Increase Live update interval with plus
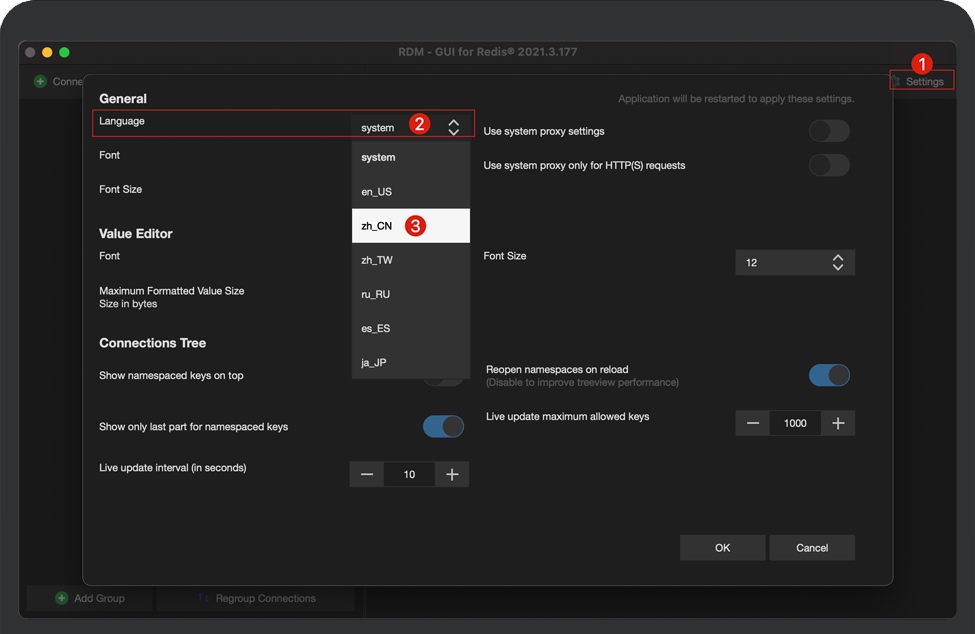The image size is (975, 634). 452,474
